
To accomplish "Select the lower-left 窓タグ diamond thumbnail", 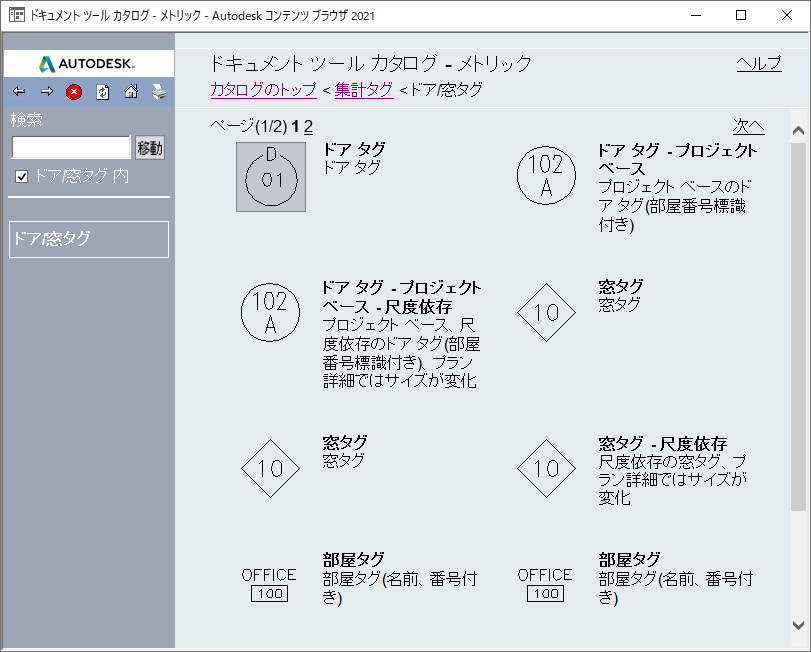I will click(271, 468).
